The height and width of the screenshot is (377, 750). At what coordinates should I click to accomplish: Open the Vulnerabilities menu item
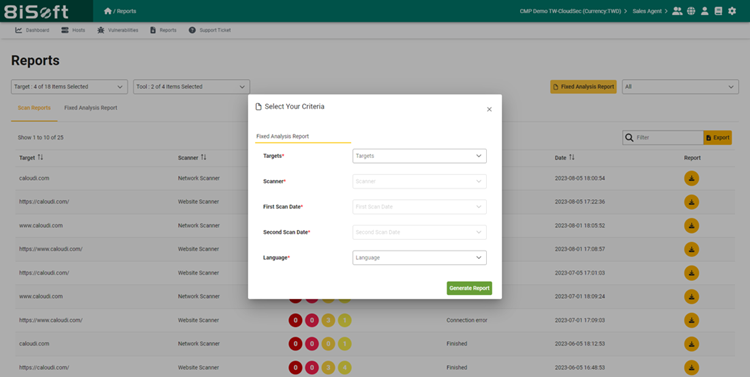118,30
